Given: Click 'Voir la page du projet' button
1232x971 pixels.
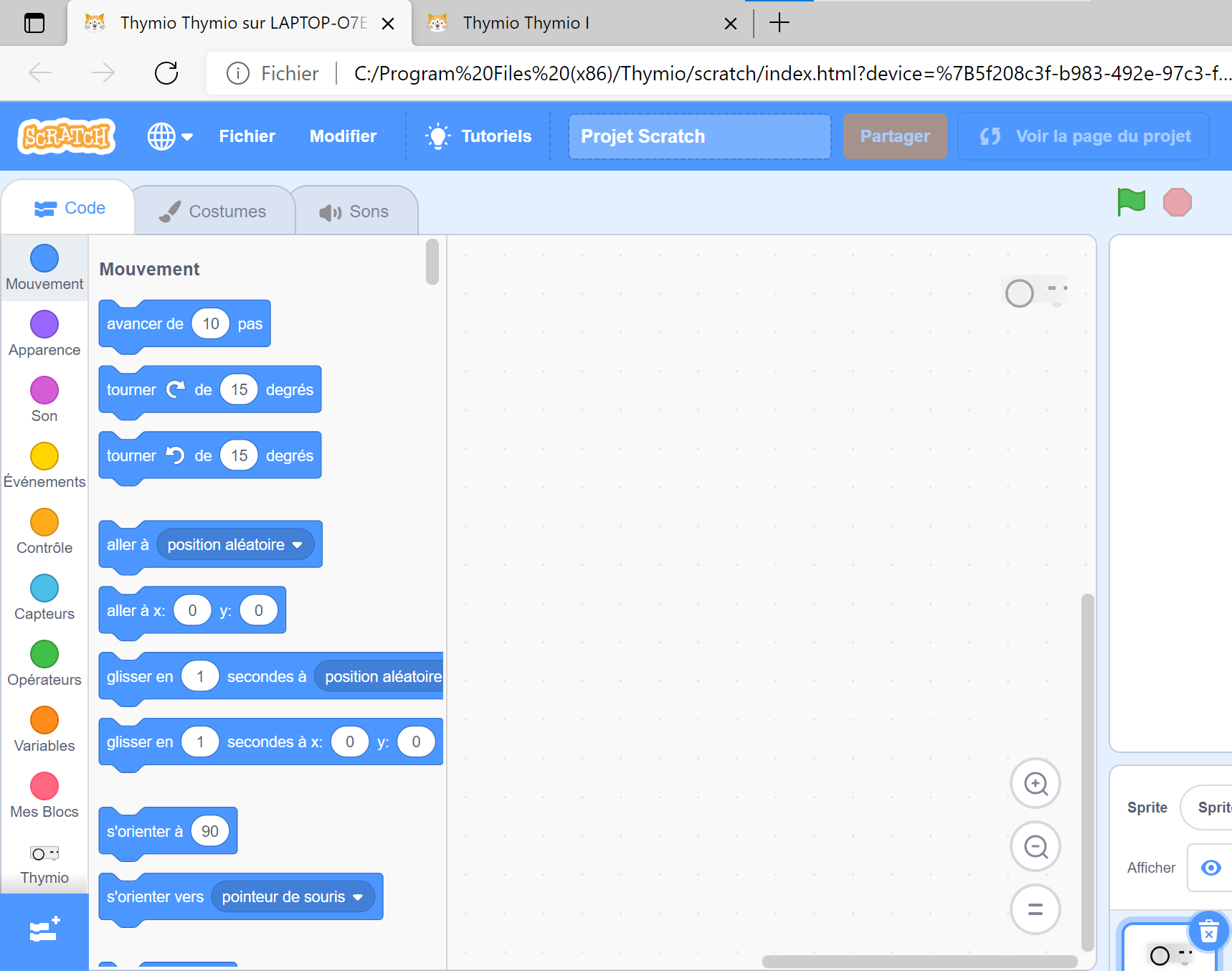Looking at the screenshot, I should 1084,136.
